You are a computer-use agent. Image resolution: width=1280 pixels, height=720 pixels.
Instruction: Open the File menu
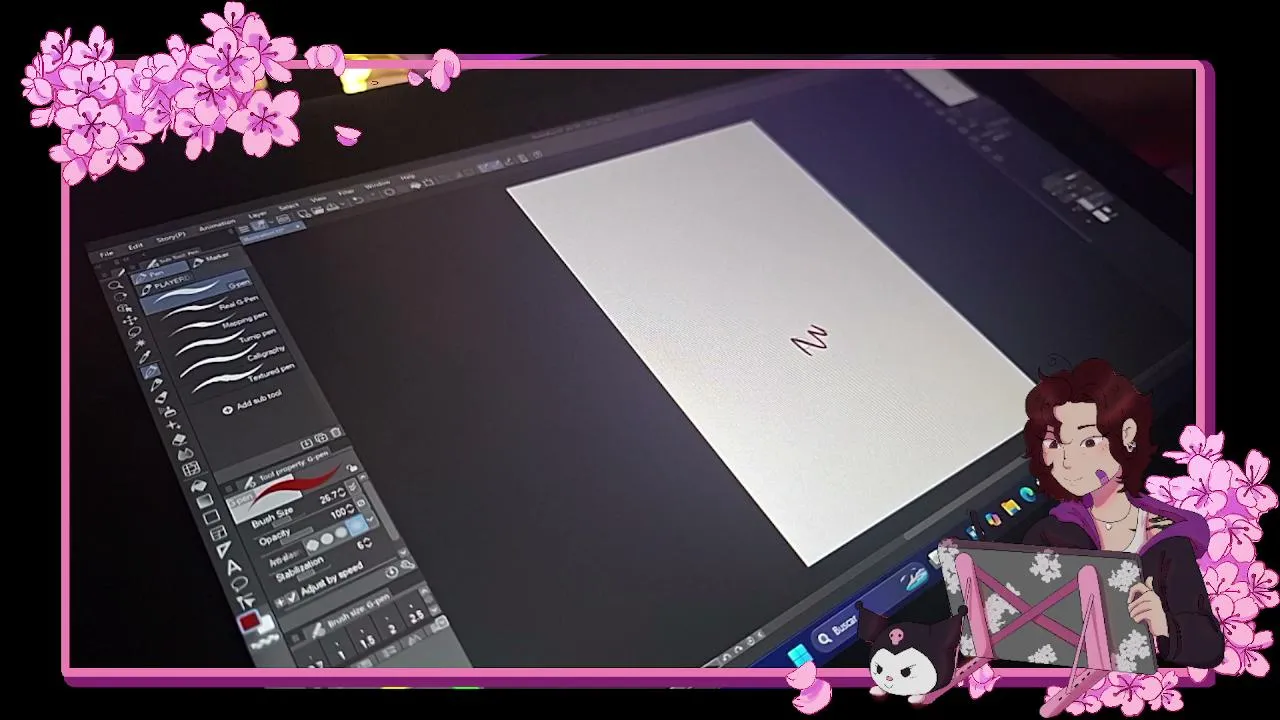point(107,254)
